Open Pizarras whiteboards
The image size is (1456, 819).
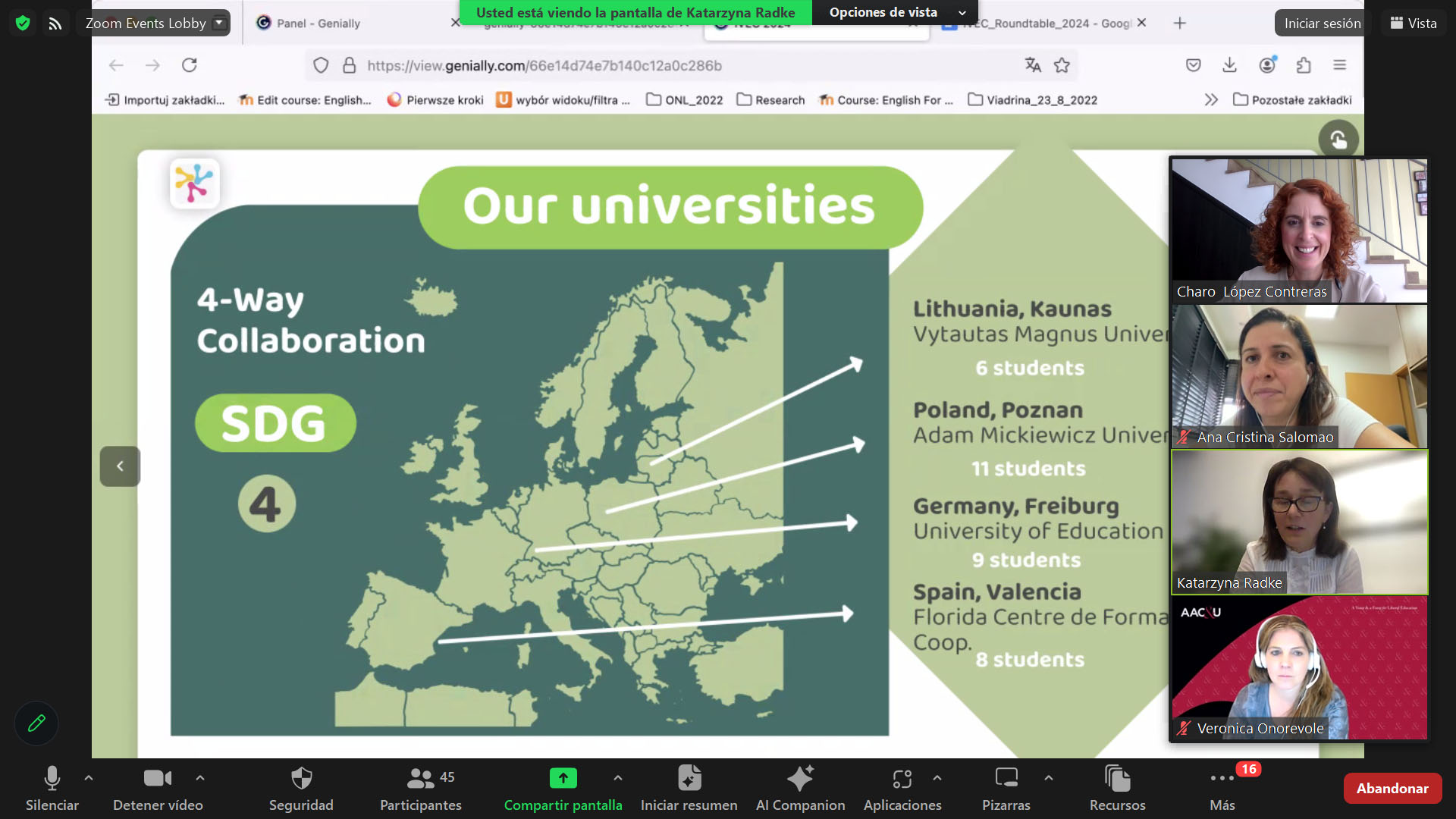pos(1006,789)
